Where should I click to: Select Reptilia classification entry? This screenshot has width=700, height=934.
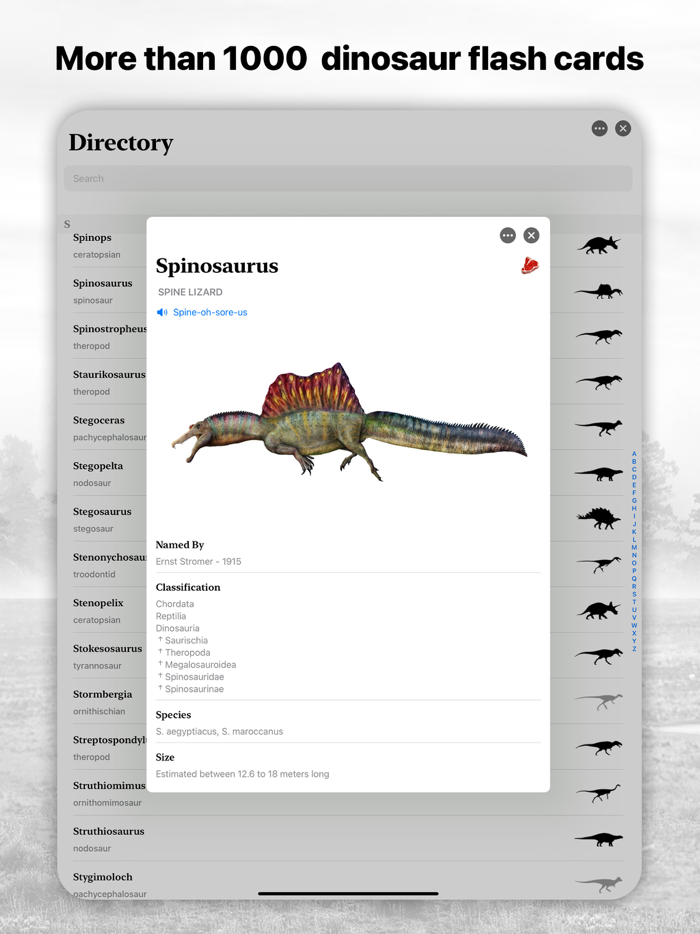tap(171, 616)
